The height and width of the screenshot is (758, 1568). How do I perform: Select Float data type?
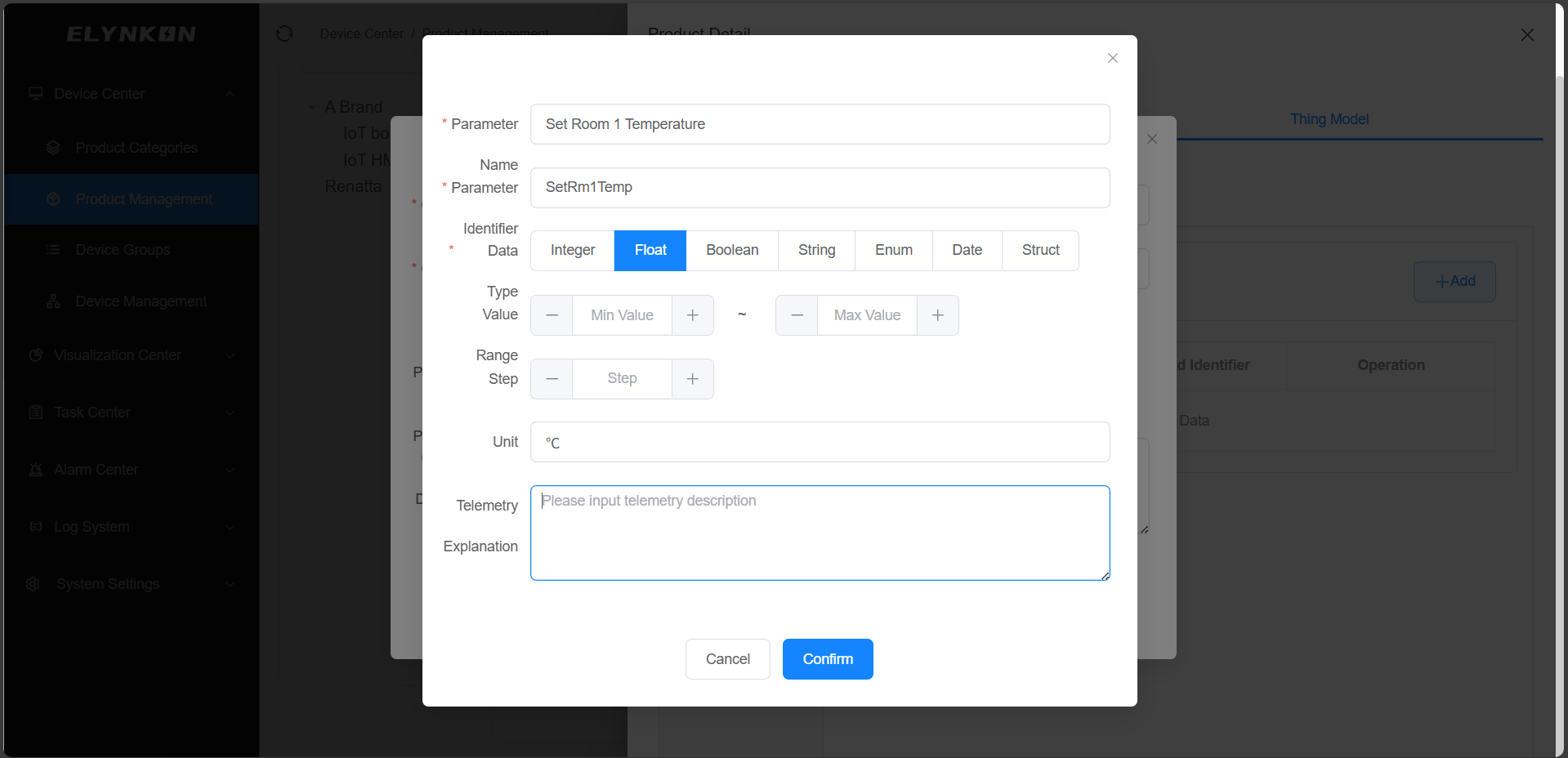pos(650,251)
